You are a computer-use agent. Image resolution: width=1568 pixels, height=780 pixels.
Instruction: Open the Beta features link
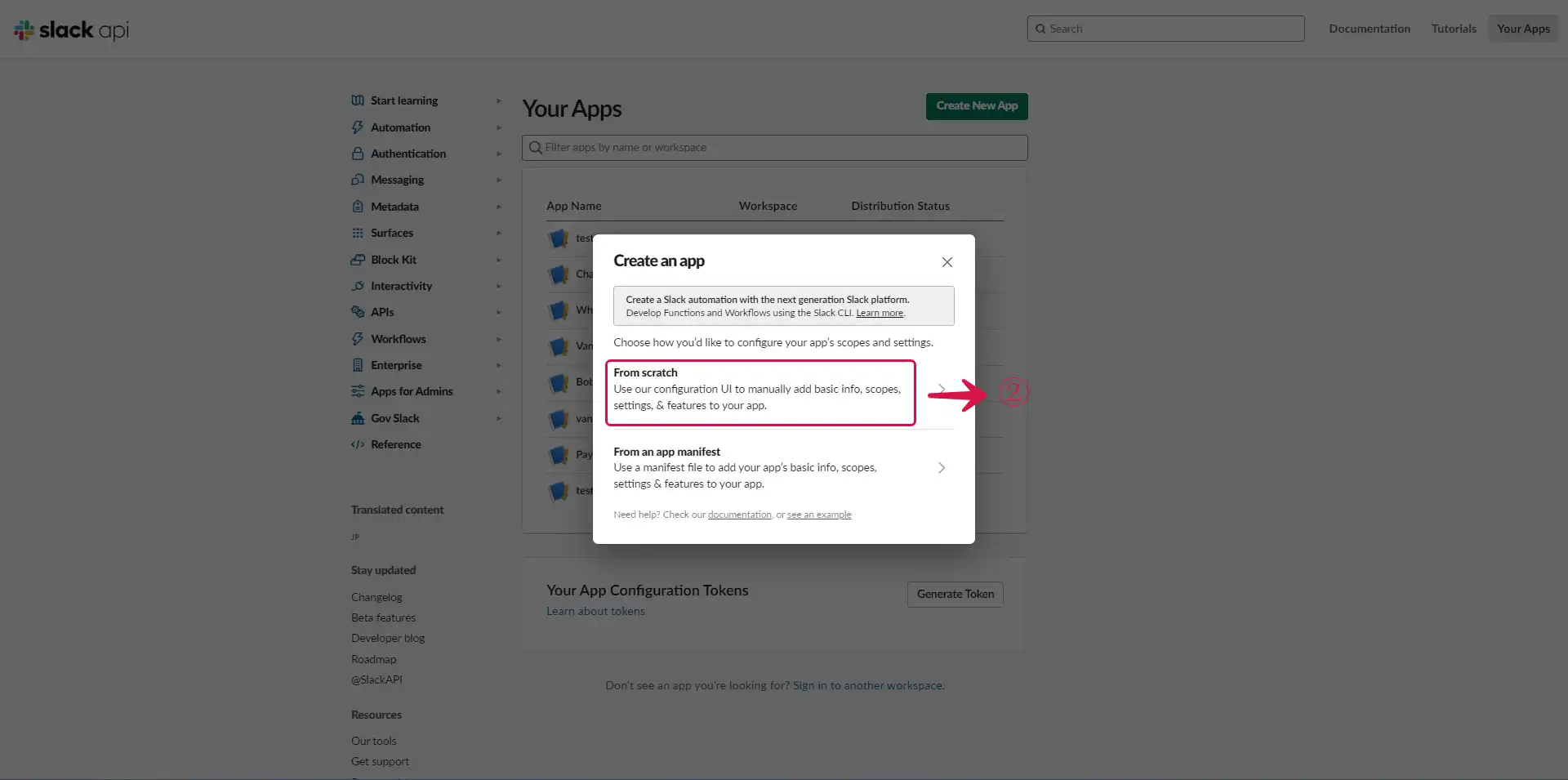click(x=383, y=617)
